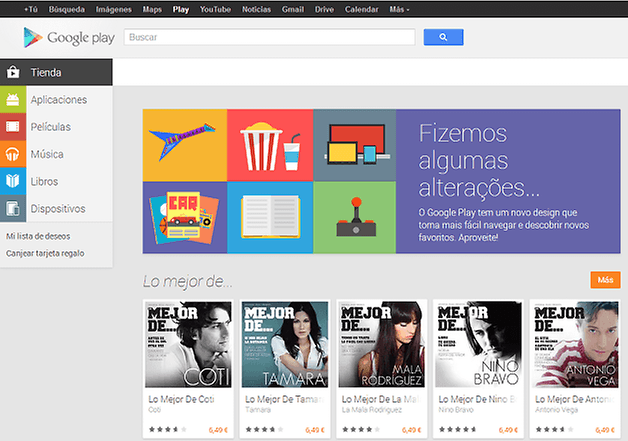Click star rating on Nino Bravo album
The height and width of the screenshot is (441, 628).
coord(458,429)
